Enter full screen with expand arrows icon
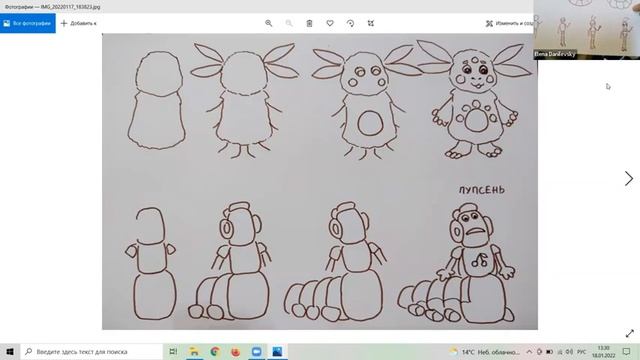640x360 pixels. coord(629,333)
